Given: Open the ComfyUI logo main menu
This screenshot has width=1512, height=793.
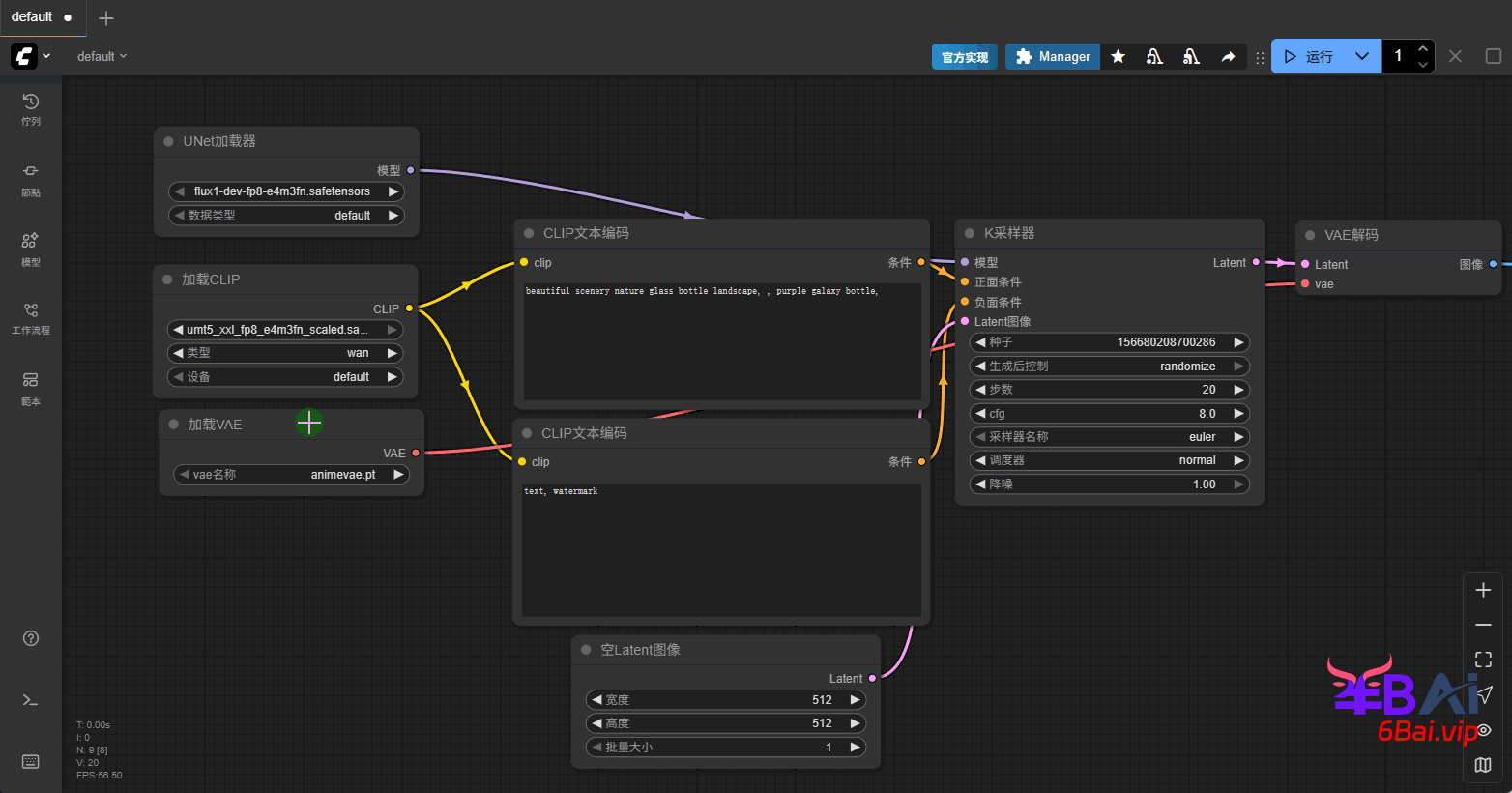Looking at the screenshot, I should point(25,56).
